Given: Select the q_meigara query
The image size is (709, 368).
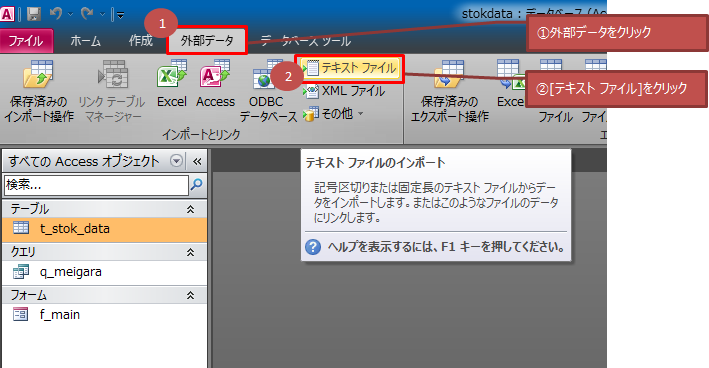Looking at the screenshot, I should coord(105,272).
